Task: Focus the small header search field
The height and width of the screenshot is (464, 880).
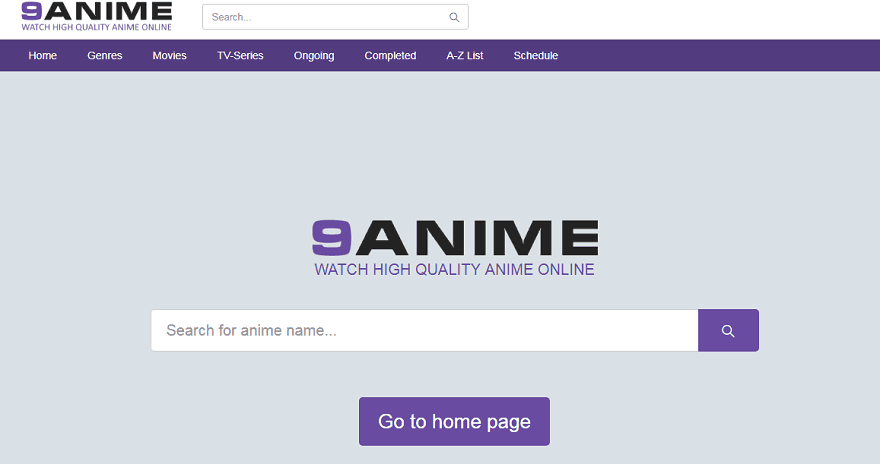Action: (x=325, y=17)
